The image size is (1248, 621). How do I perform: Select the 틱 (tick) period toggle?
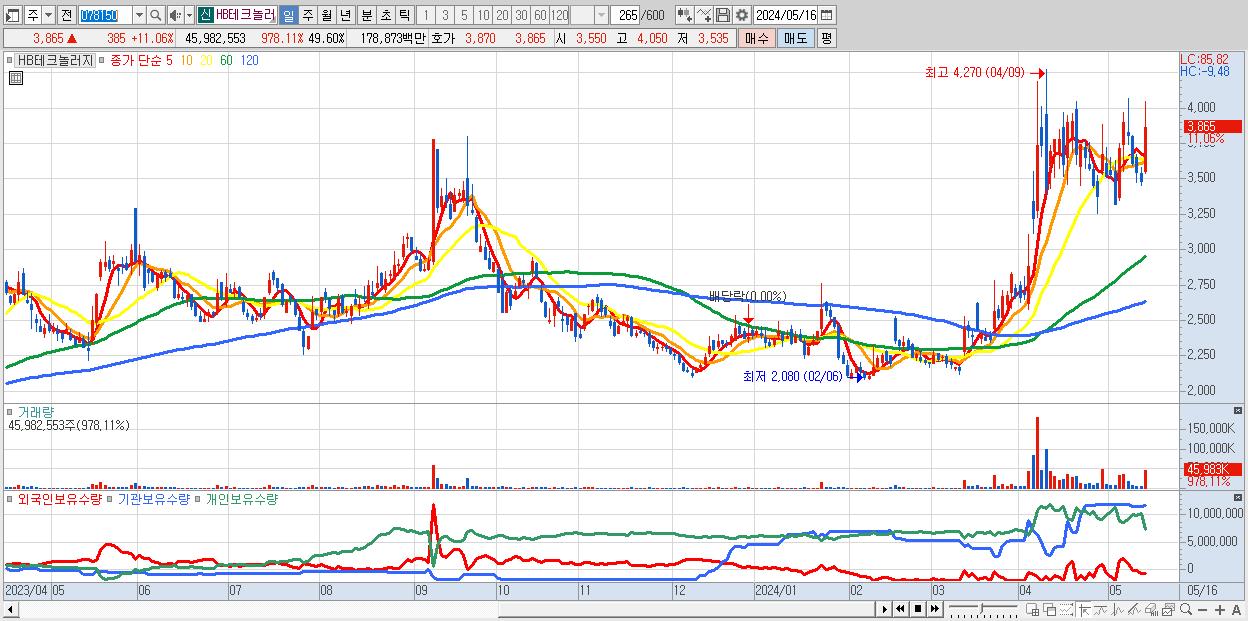pyautogui.click(x=404, y=15)
